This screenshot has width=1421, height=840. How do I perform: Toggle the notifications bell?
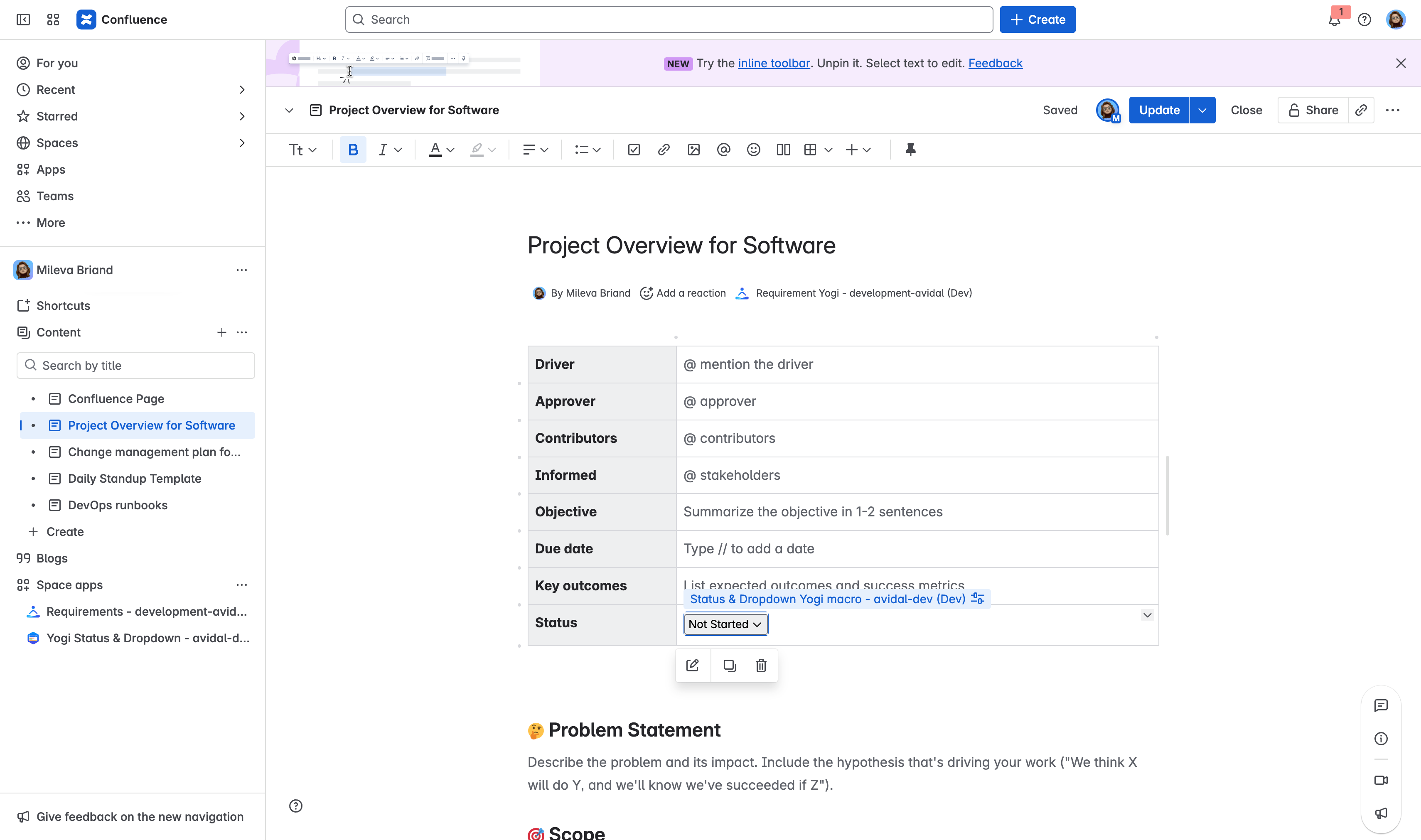[x=1335, y=19]
